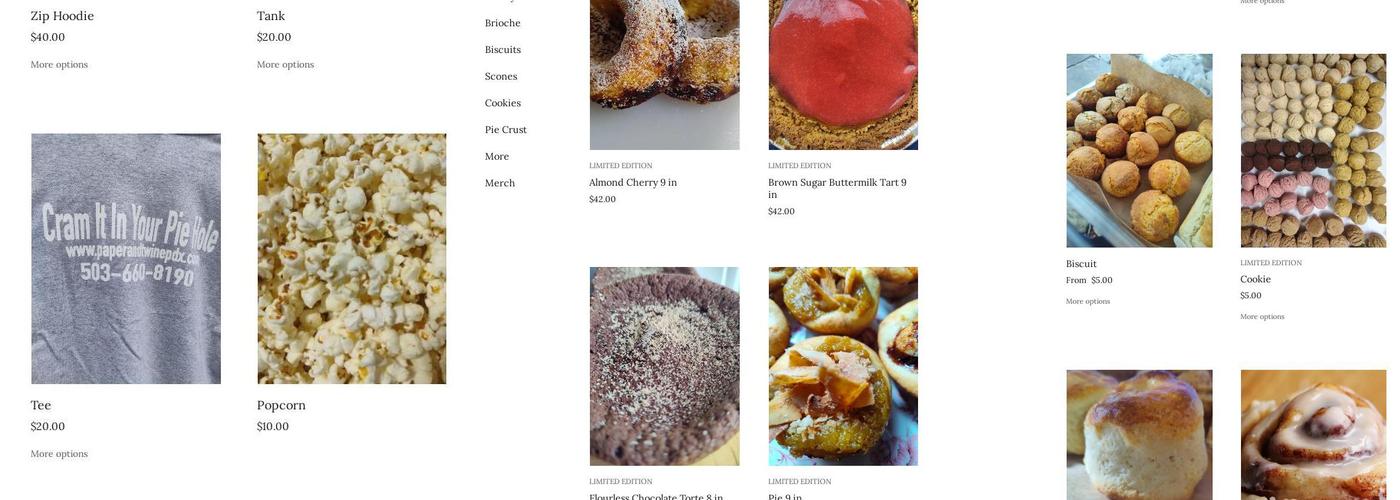Image resolution: width=1400 pixels, height=500 pixels.
Task: Click More options under Cookie
Action: (x=1262, y=317)
